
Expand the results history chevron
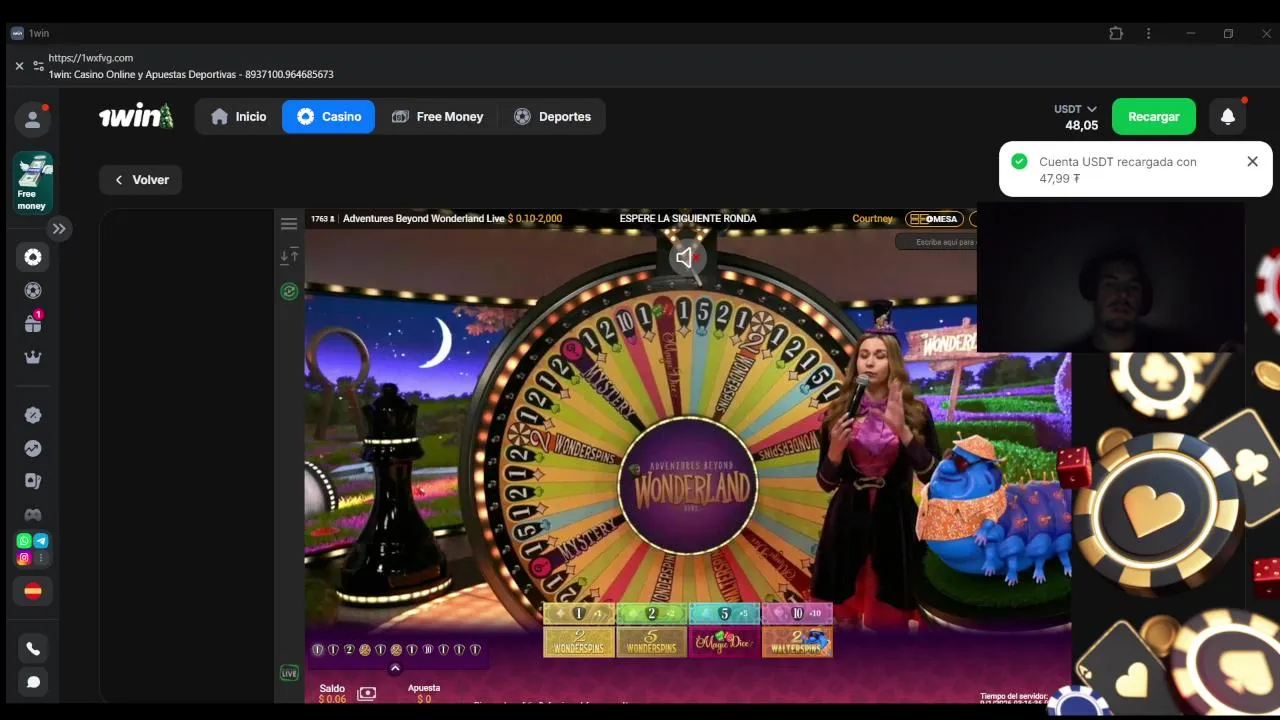tap(395, 668)
